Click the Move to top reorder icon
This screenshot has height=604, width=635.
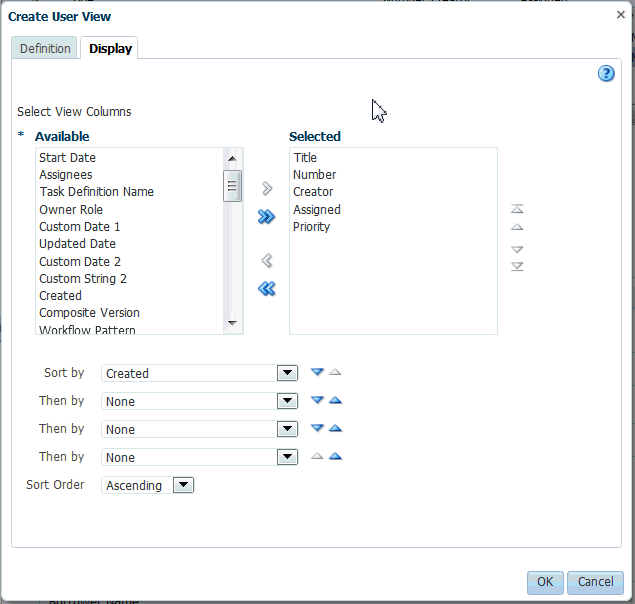pos(517,209)
